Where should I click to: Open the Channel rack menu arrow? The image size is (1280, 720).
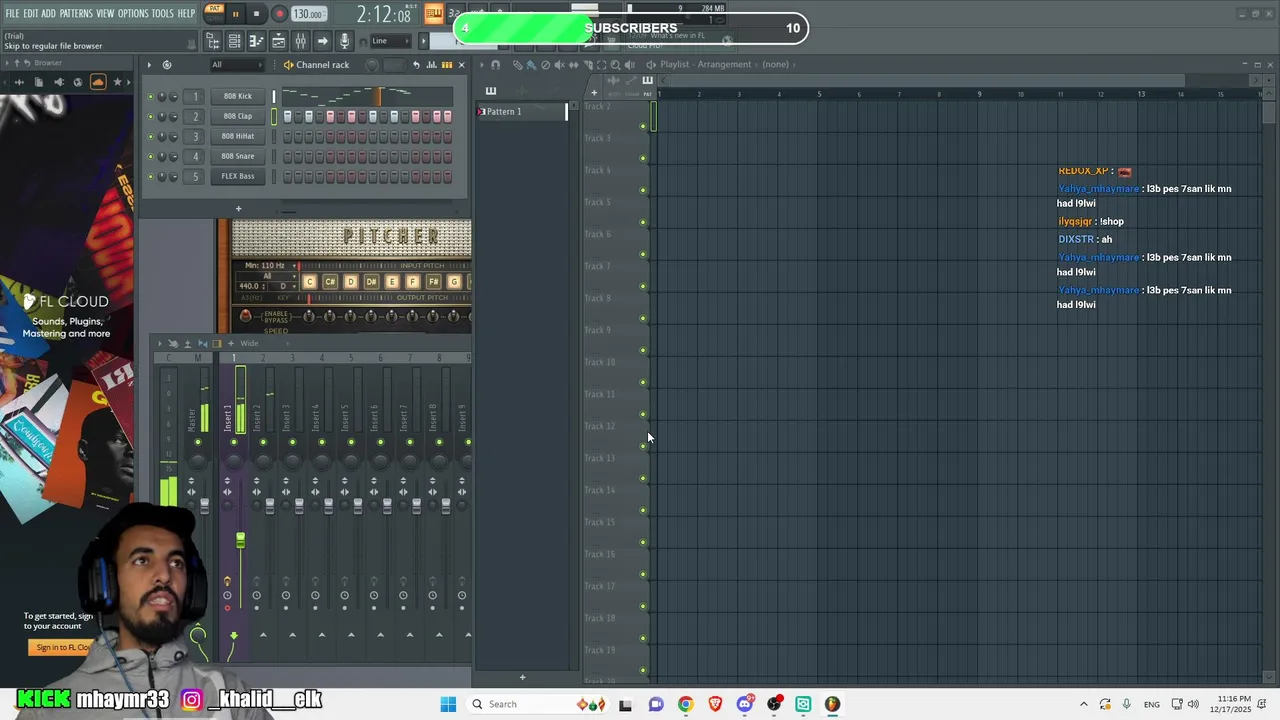coord(149,65)
